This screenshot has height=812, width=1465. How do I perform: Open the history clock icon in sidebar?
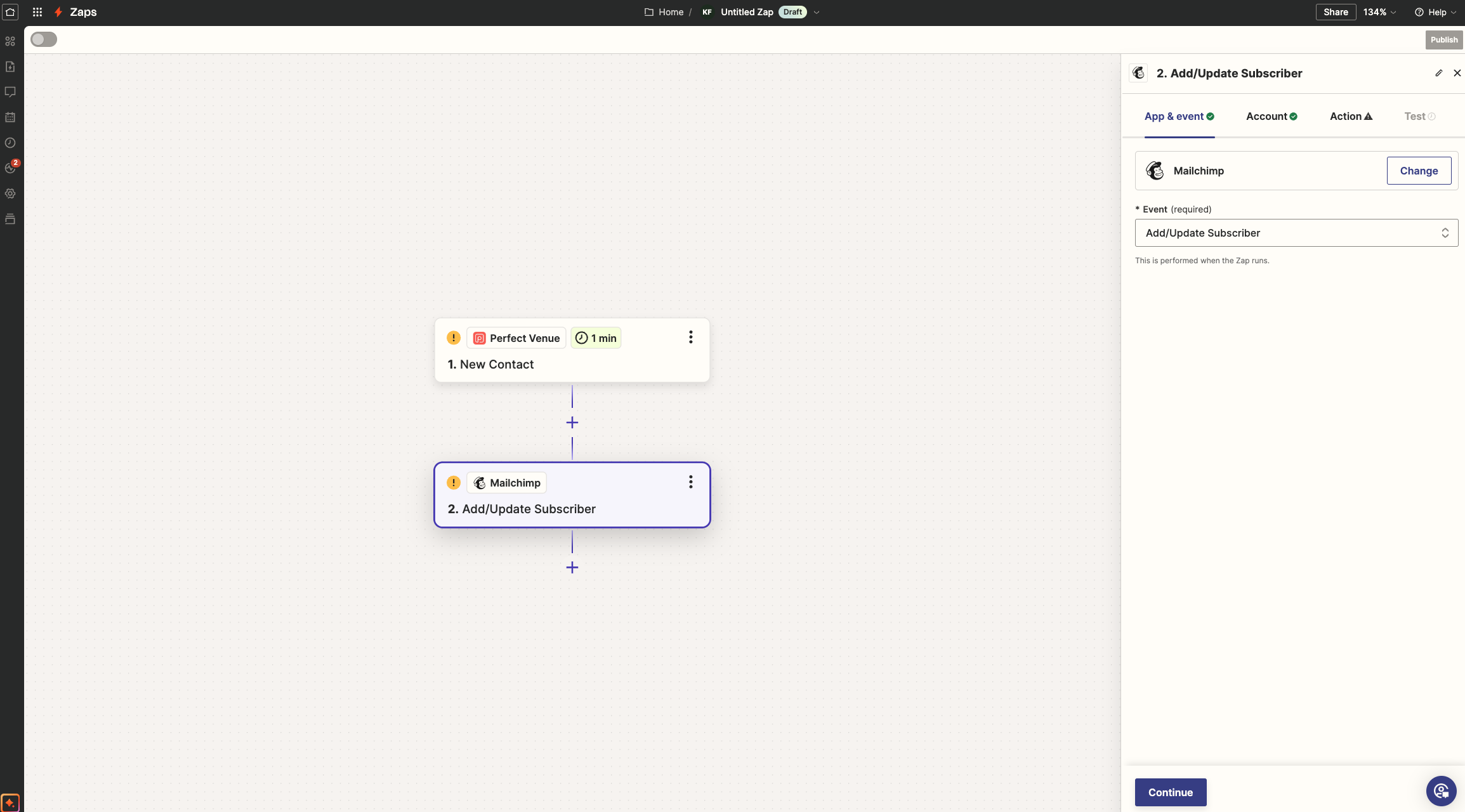coord(10,143)
